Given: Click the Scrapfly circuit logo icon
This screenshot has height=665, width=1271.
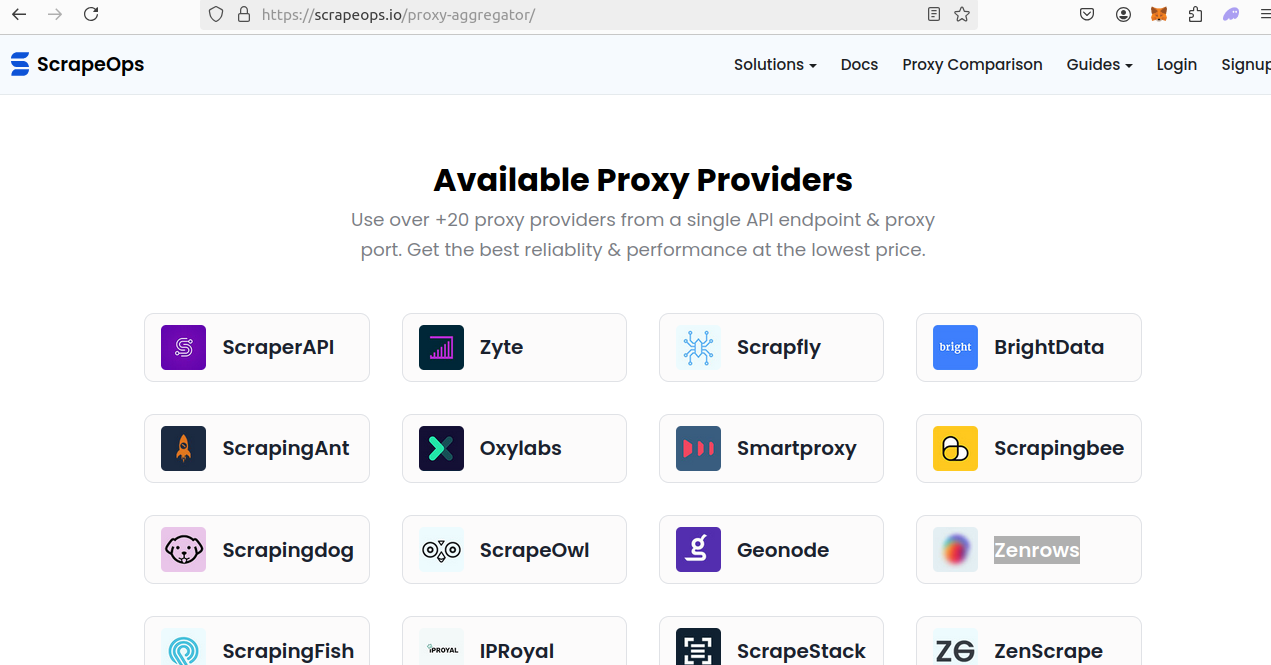Looking at the screenshot, I should coord(698,348).
